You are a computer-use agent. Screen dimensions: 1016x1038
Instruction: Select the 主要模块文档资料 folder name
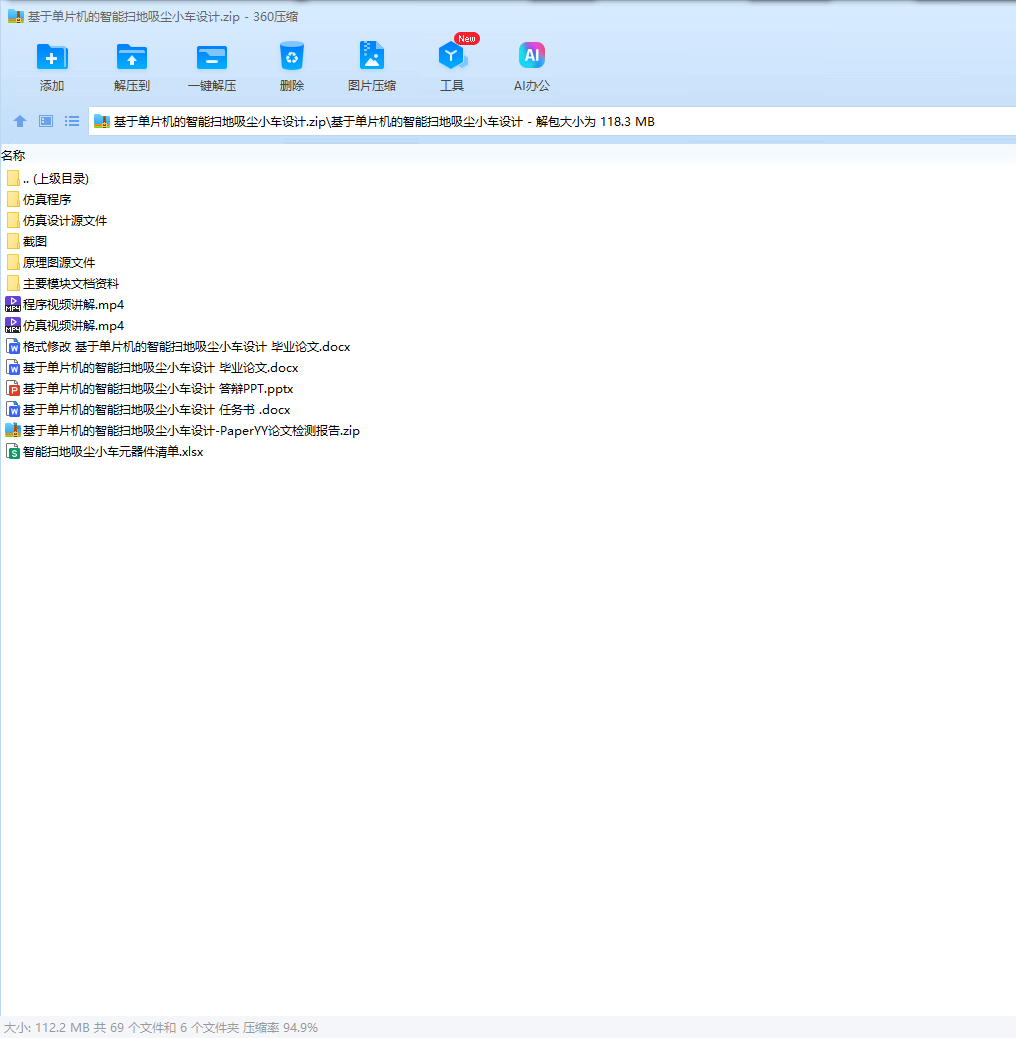(71, 283)
